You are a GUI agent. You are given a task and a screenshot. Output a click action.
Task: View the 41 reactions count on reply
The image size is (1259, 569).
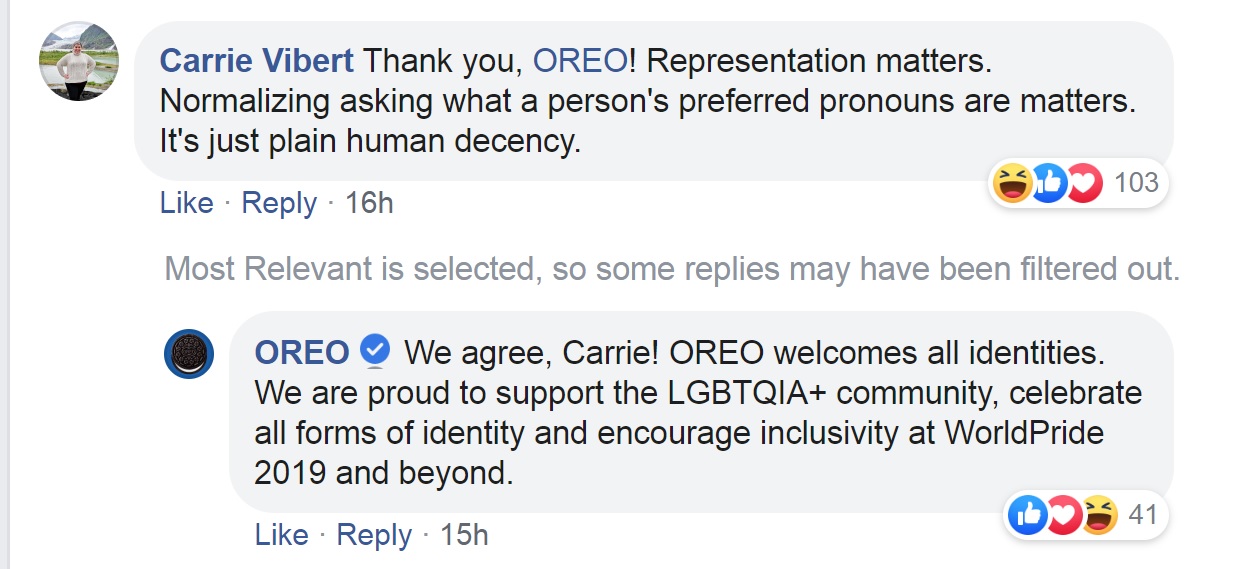(1142, 515)
